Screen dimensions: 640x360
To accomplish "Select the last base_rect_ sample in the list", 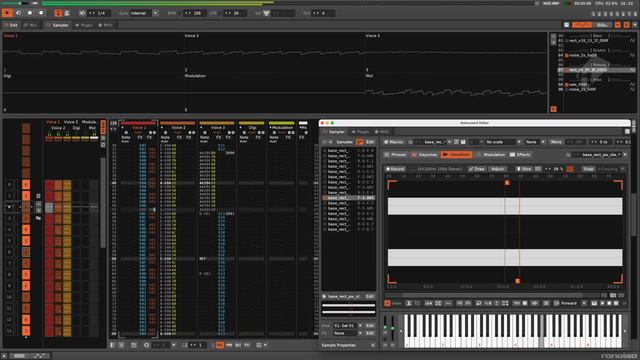I will coord(348,229).
